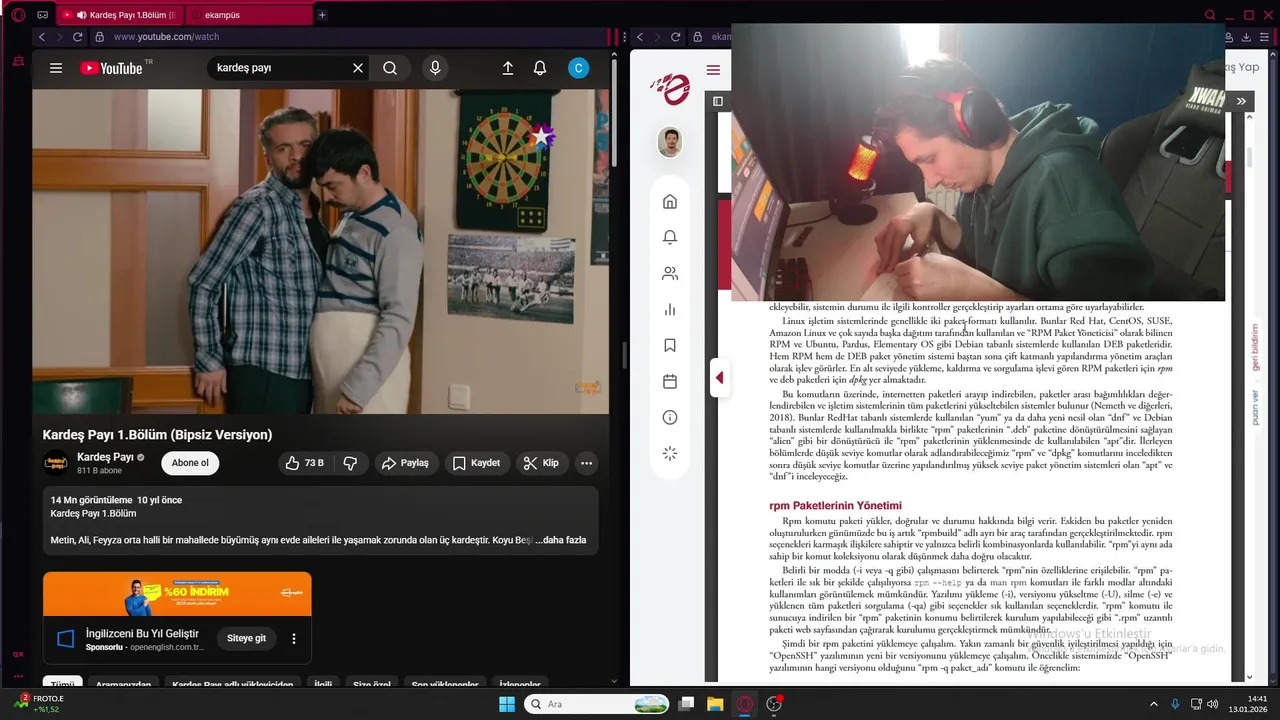This screenshot has width=1280, height=720.
Task: Open the Kardeş Payı channel avatar
Action: point(56,462)
